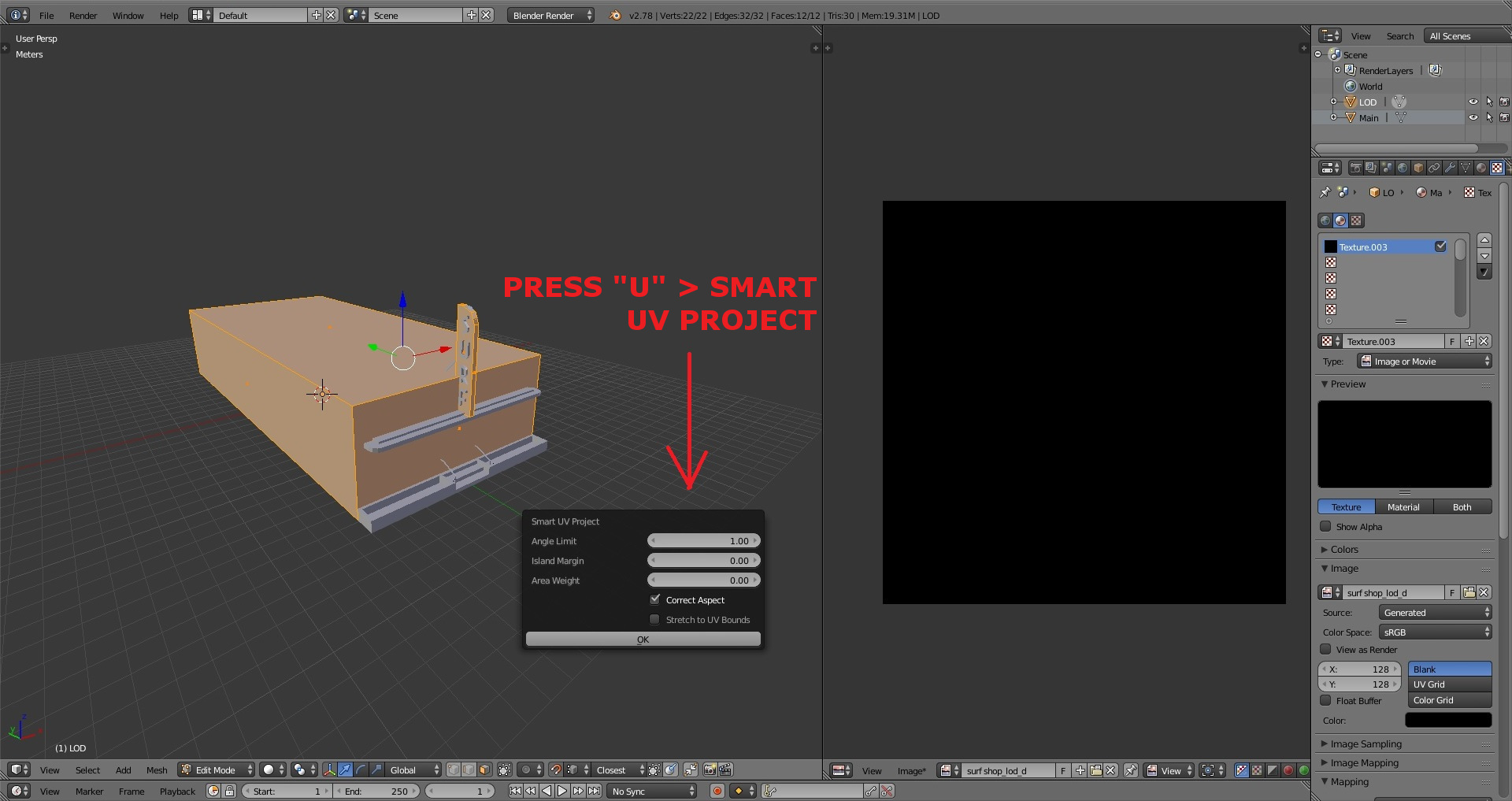The width and height of the screenshot is (1512, 801).
Task: Open Closest snap target dropdown
Action: tap(618, 769)
